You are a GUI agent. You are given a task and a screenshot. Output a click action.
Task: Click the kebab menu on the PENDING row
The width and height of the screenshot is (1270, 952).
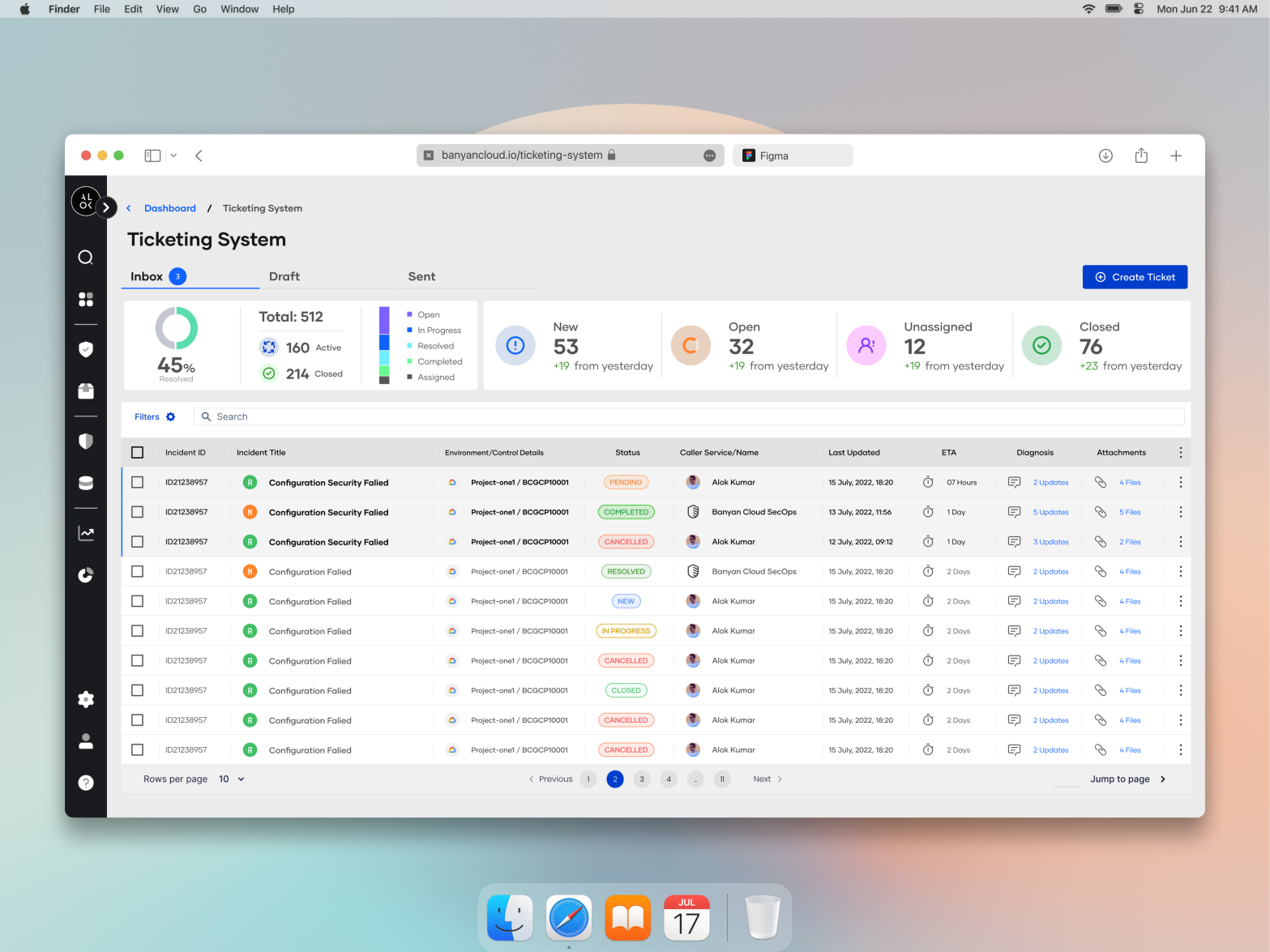[x=1181, y=481]
